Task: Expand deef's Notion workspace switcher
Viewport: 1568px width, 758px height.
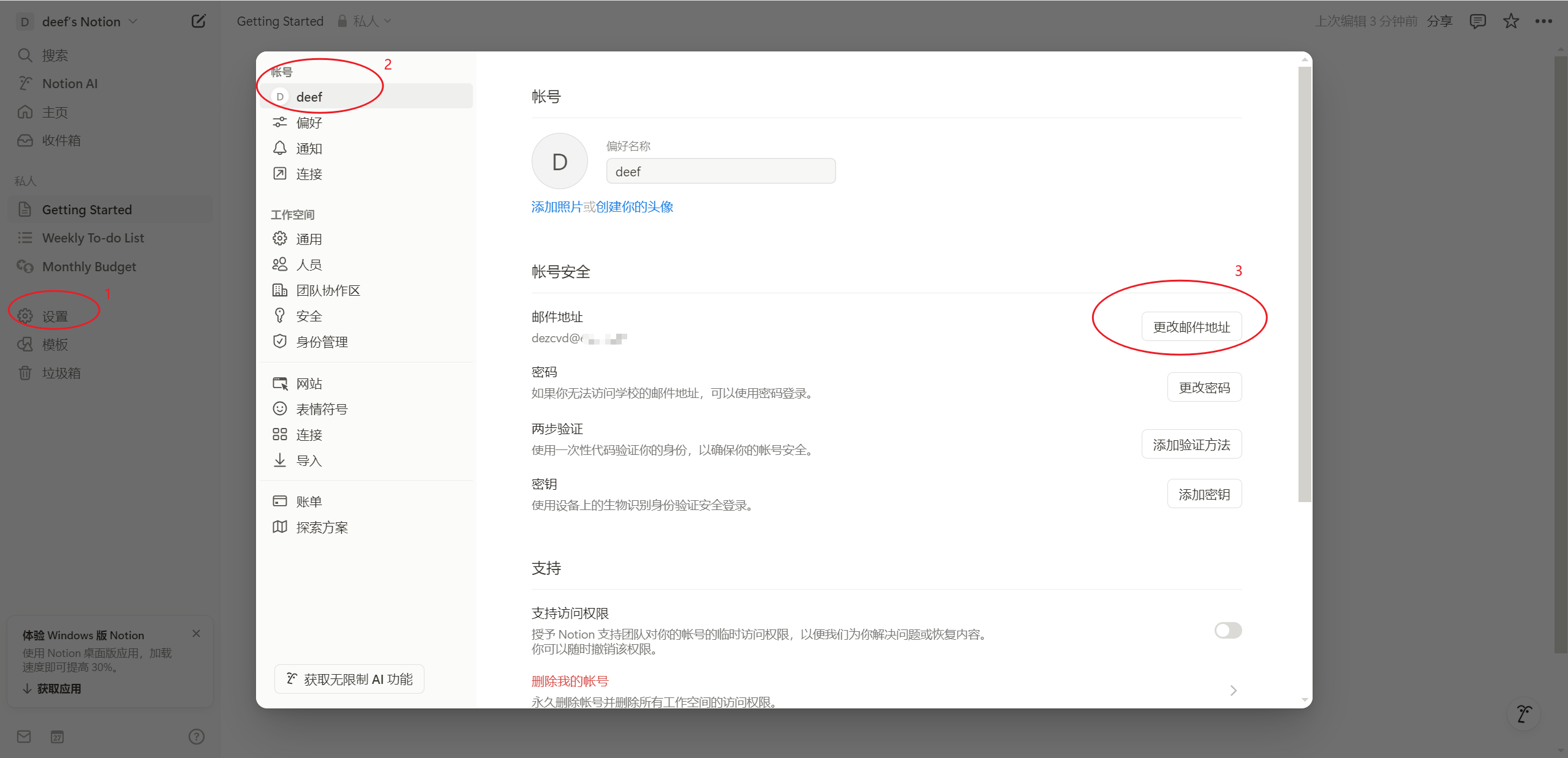Action: click(x=77, y=21)
